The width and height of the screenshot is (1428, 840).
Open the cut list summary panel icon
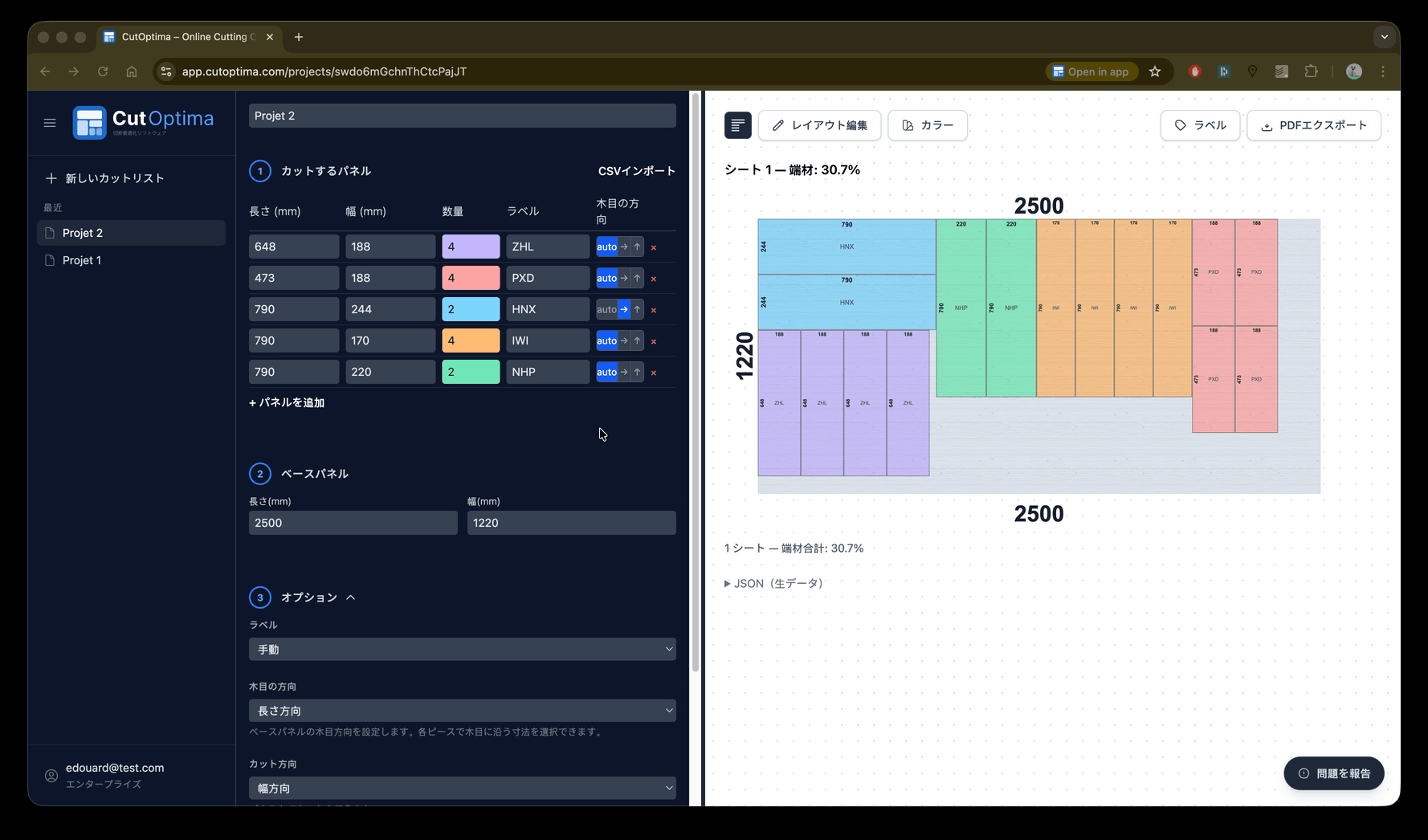tap(737, 125)
